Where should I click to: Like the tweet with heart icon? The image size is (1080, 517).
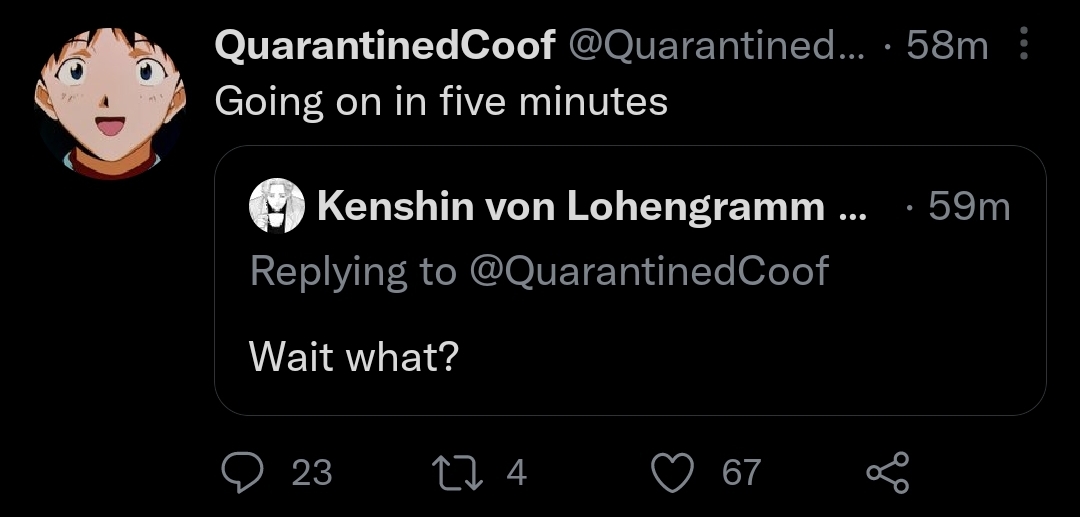[x=672, y=473]
